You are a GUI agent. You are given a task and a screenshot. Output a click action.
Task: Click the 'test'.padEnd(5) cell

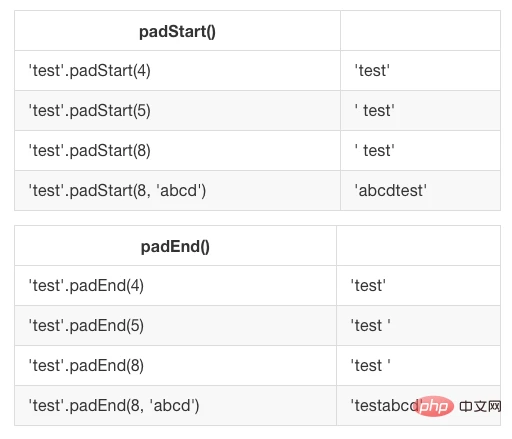pyautogui.click(x=175, y=326)
